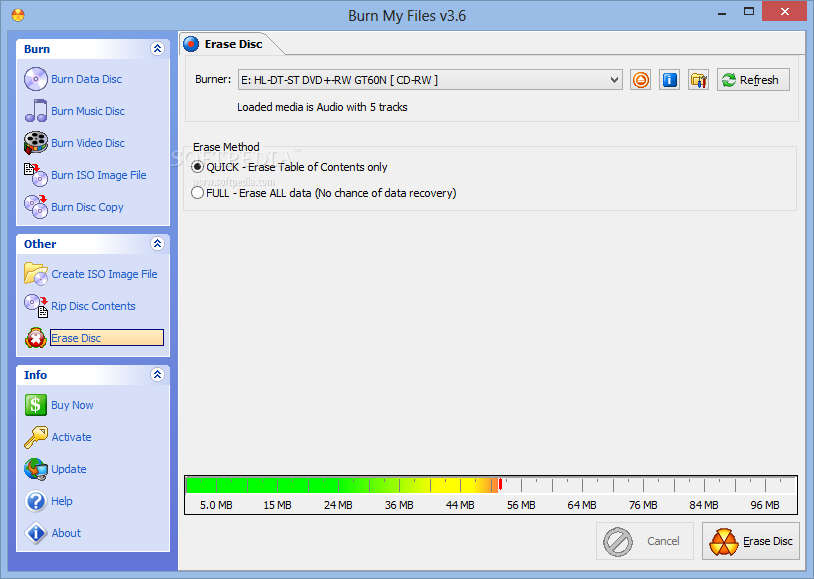Open the Buy Now link
This screenshot has height=579, width=814.
point(72,405)
